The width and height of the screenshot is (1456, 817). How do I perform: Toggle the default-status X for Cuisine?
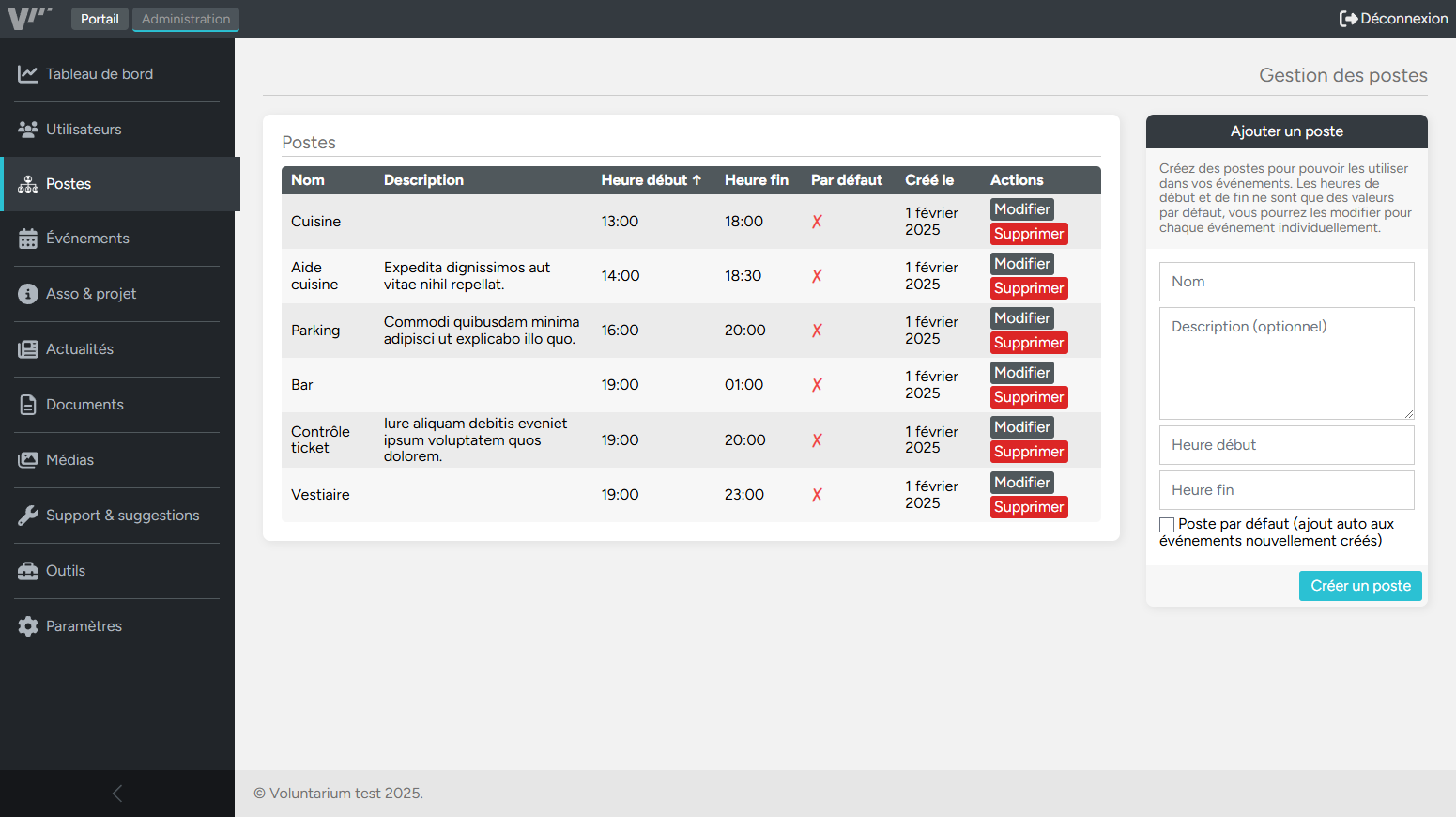817,221
